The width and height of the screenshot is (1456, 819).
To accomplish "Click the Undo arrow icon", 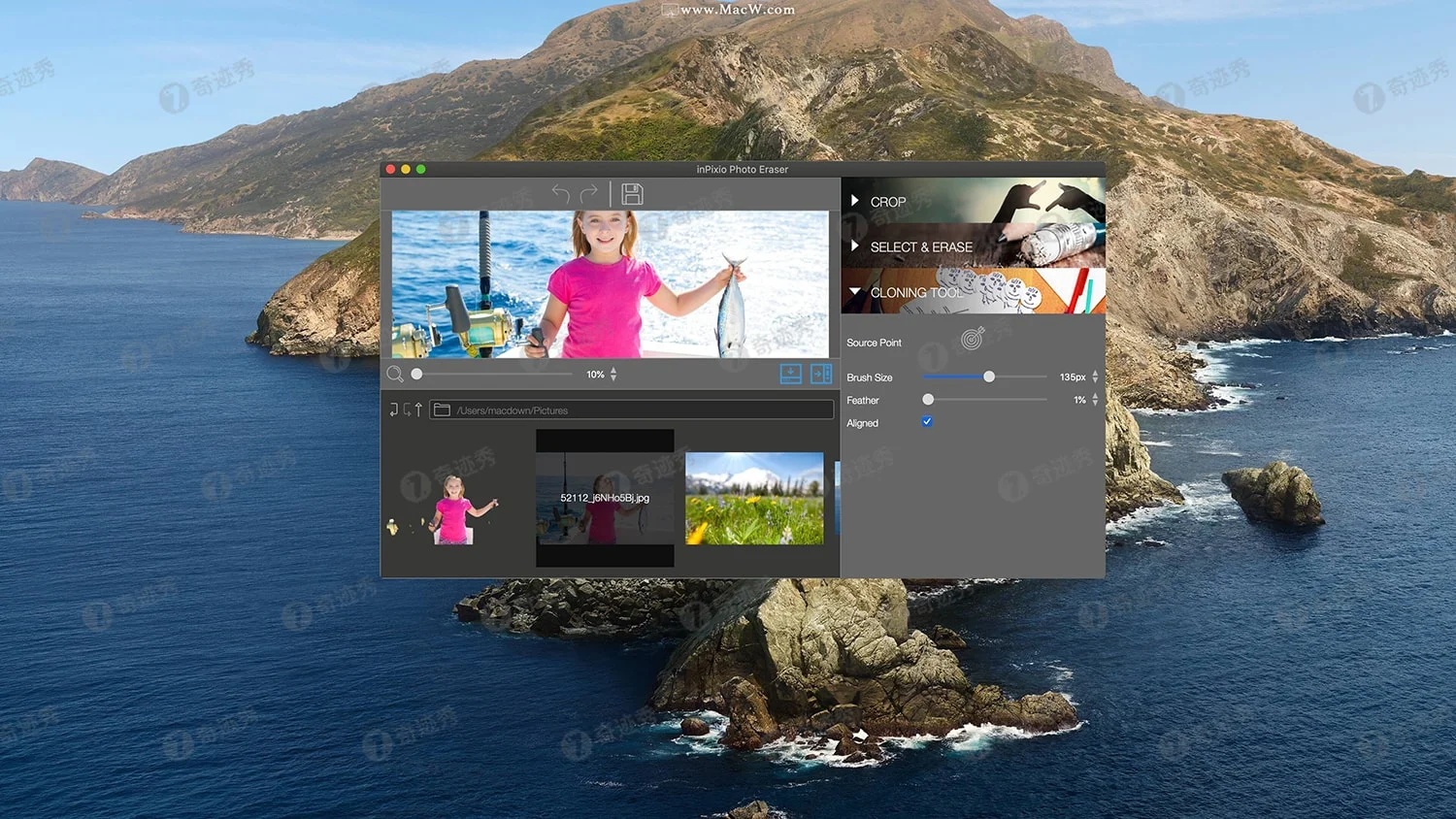I will pos(561,193).
